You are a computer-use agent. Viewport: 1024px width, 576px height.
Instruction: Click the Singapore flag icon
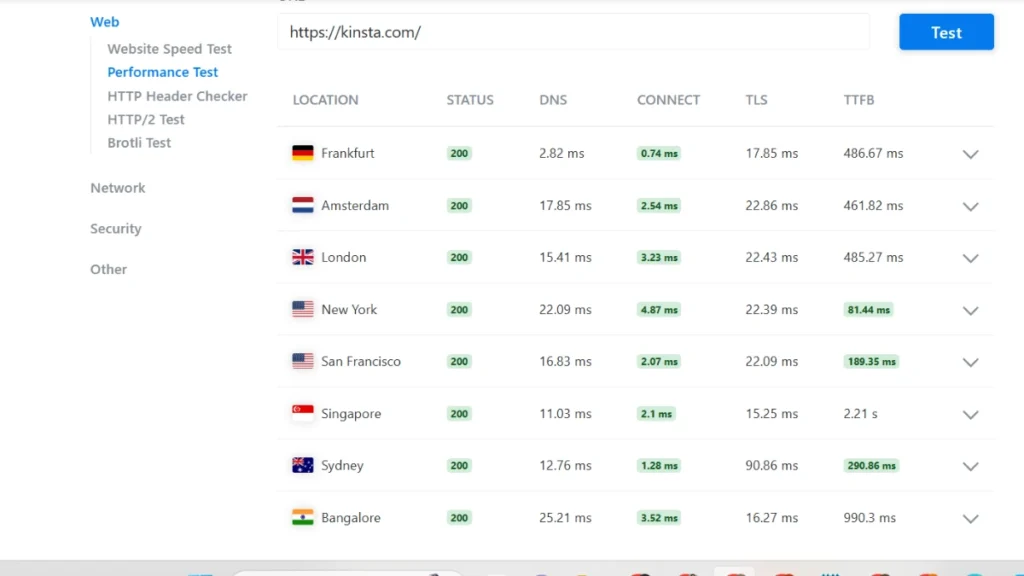[x=302, y=413]
